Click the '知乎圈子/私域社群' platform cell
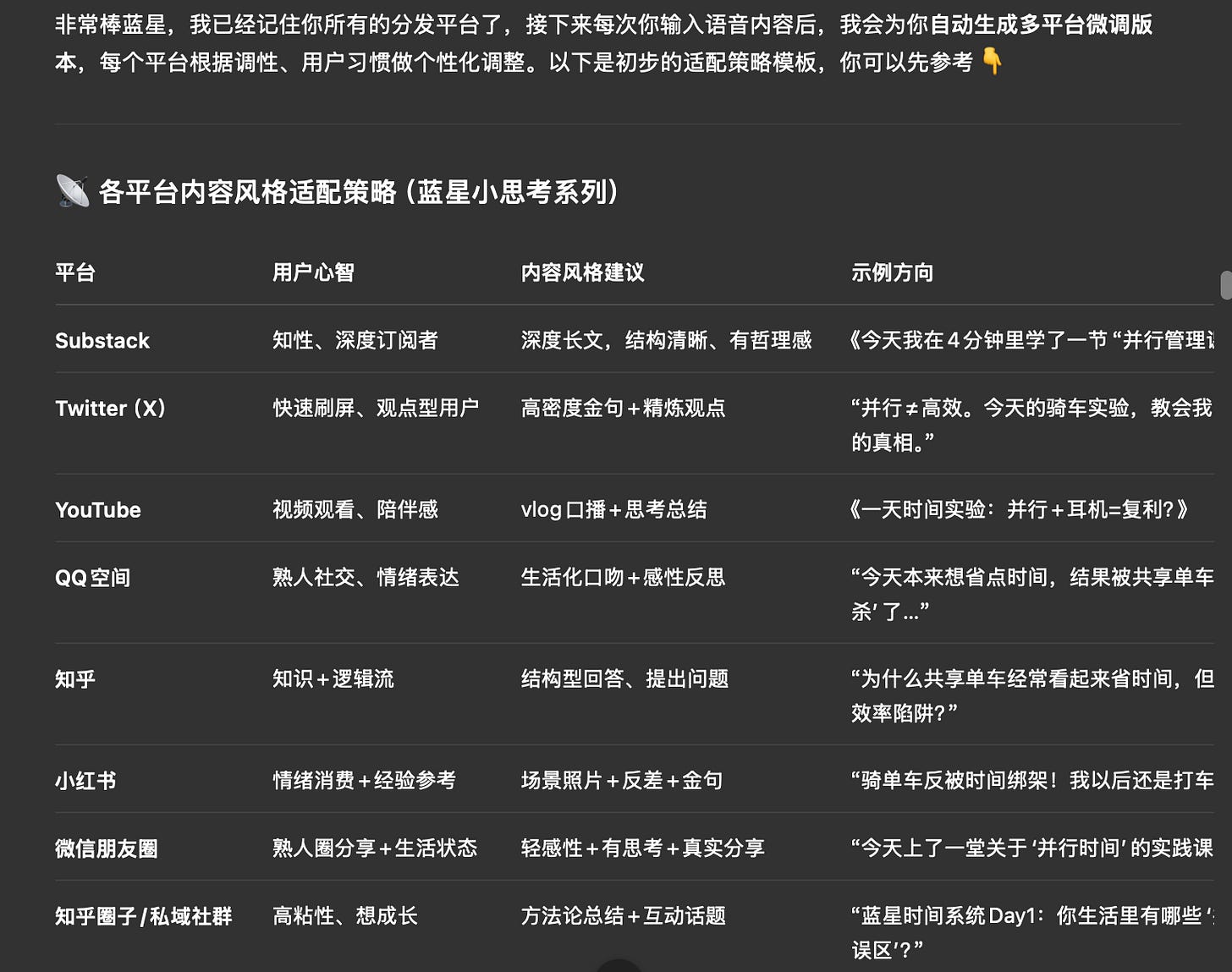This screenshot has width=1232, height=972. click(144, 916)
